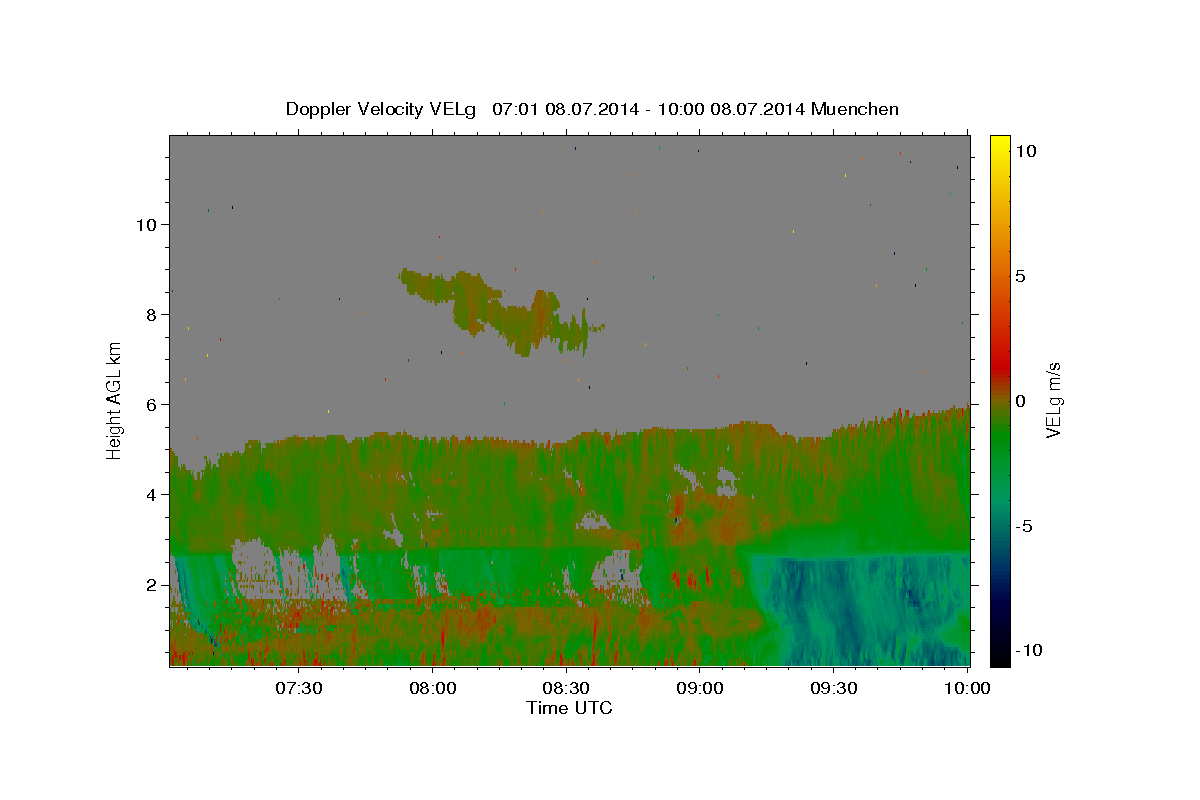The width and height of the screenshot is (1200, 800).
Task: Click the 10:00 time tick label
Action: click(x=967, y=688)
